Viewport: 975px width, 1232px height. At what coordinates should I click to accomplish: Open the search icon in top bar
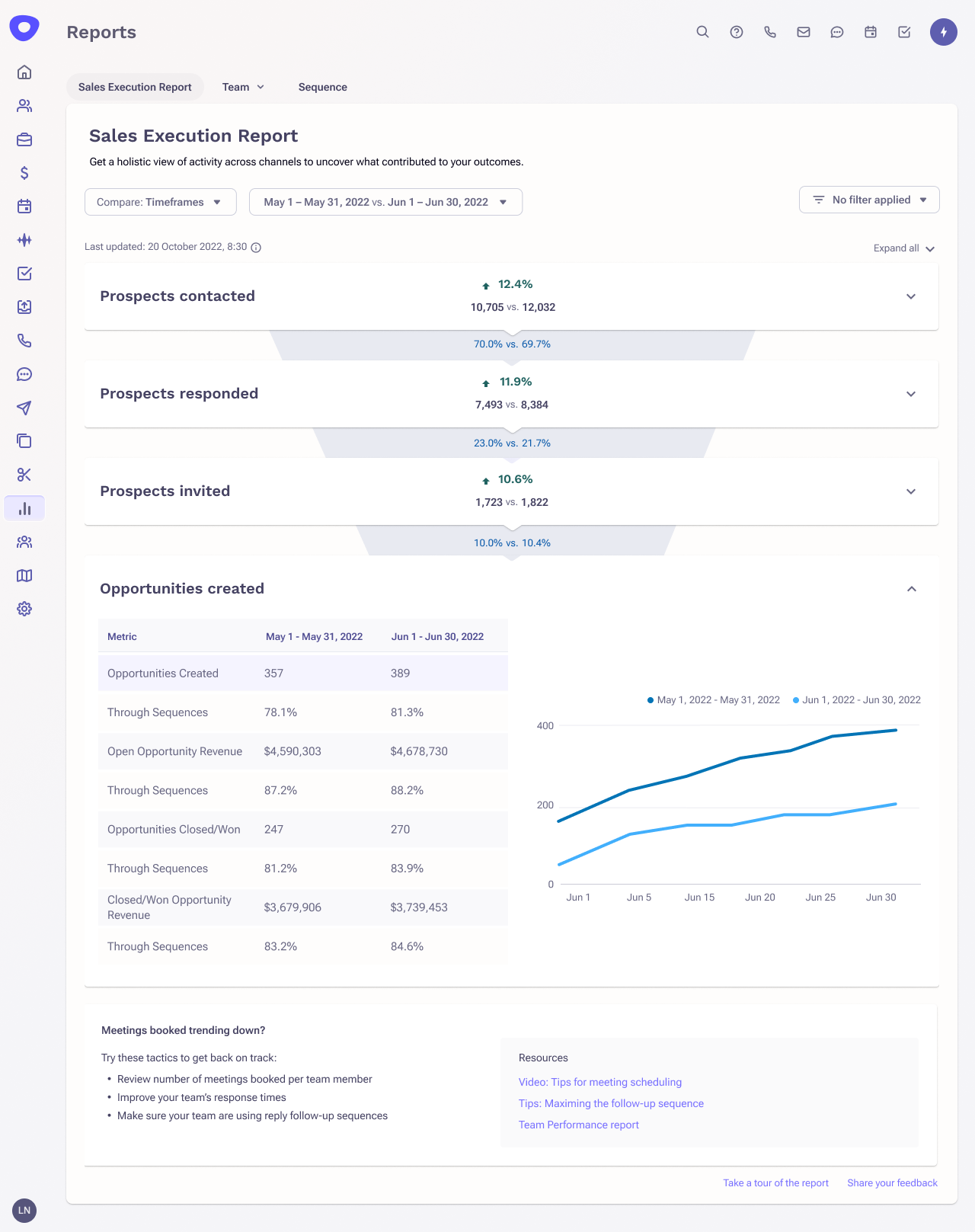pyautogui.click(x=702, y=32)
